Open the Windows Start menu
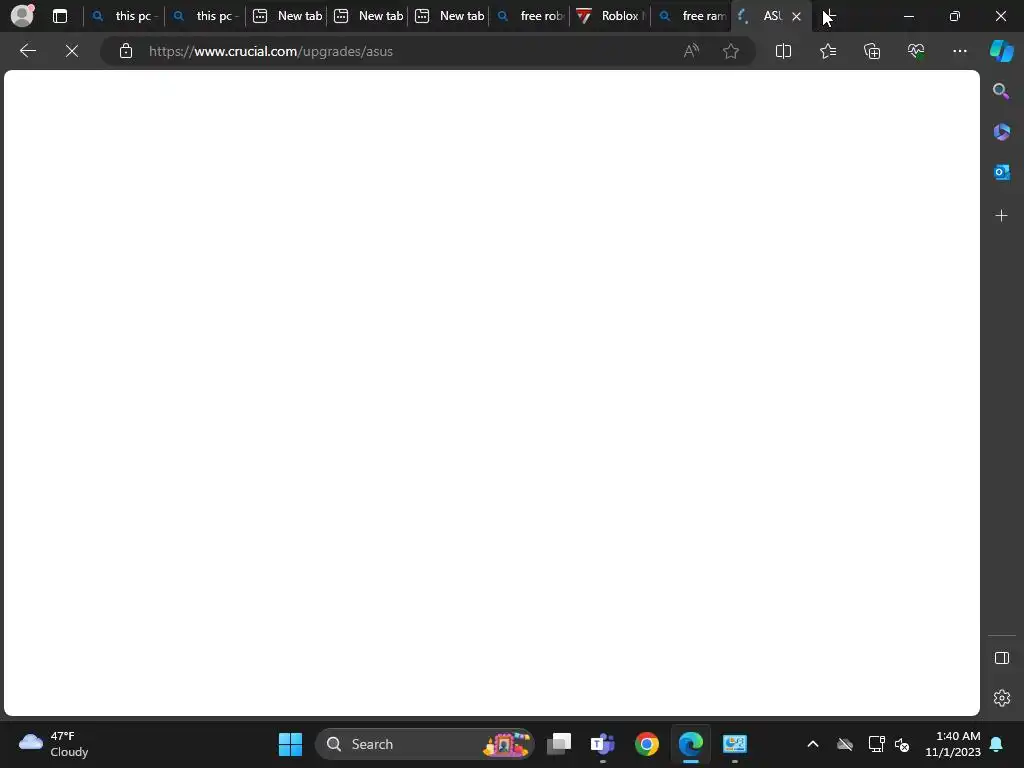This screenshot has width=1024, height=768. (290, 744)
